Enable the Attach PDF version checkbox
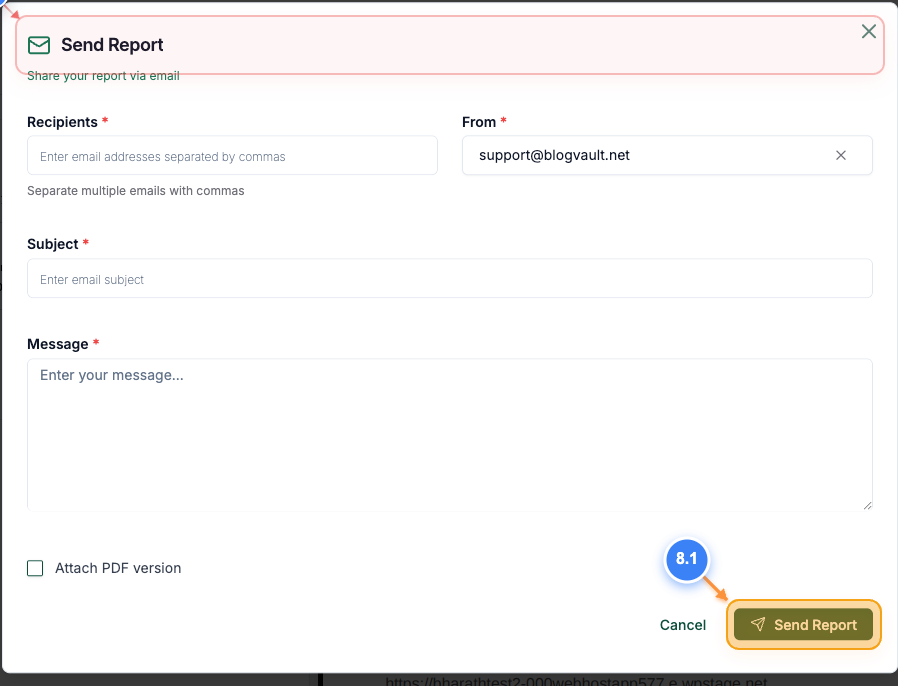898x686 pixels. pyautogui.click(x=35, y=568)
